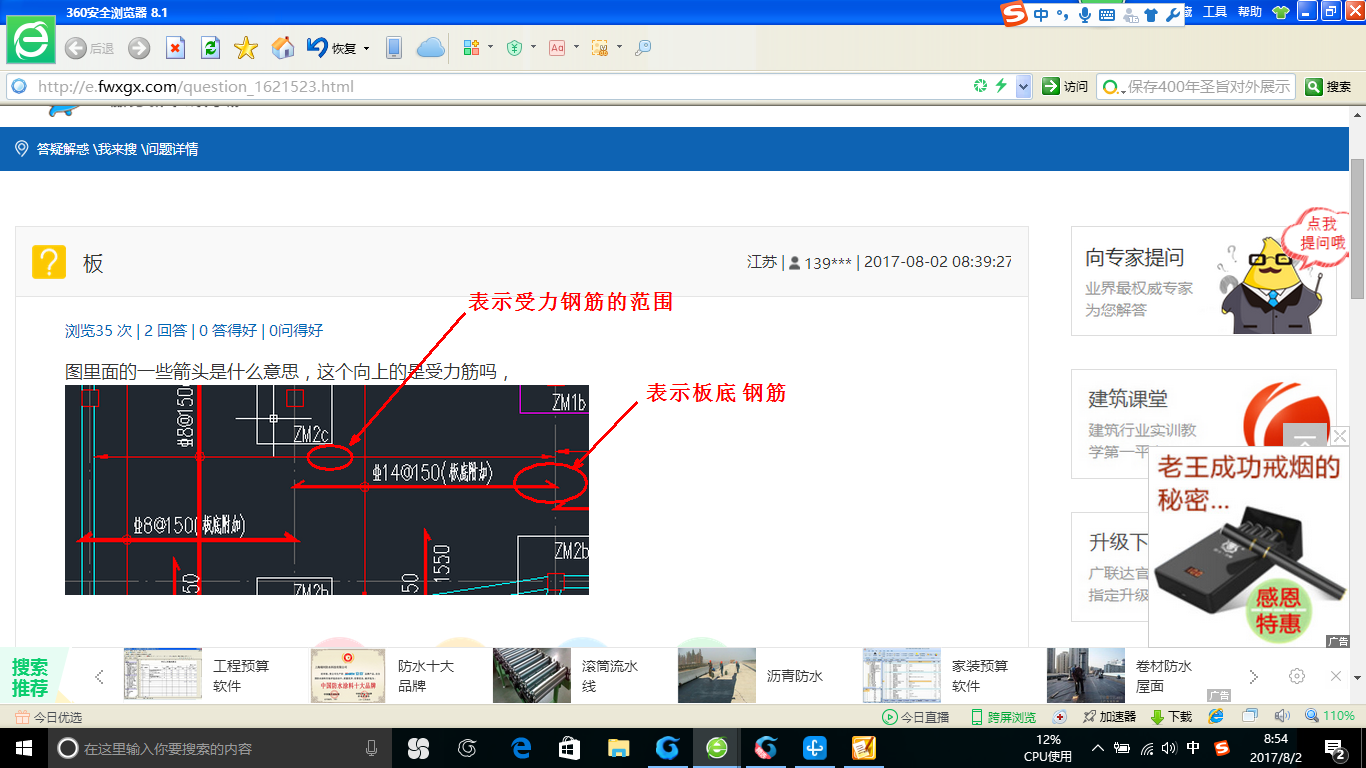
Task: Refresh the page with green arrows icon
Action: pyautogui.click(x=210, y=48)
